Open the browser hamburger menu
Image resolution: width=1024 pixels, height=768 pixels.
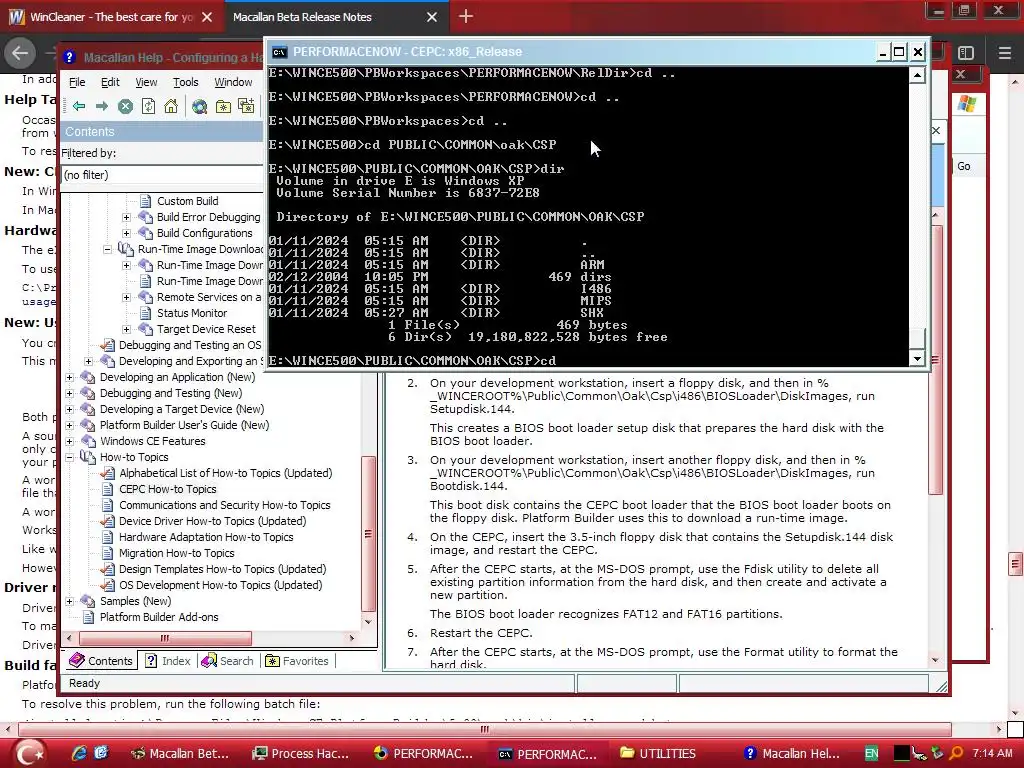click(x=1004, y=53)
